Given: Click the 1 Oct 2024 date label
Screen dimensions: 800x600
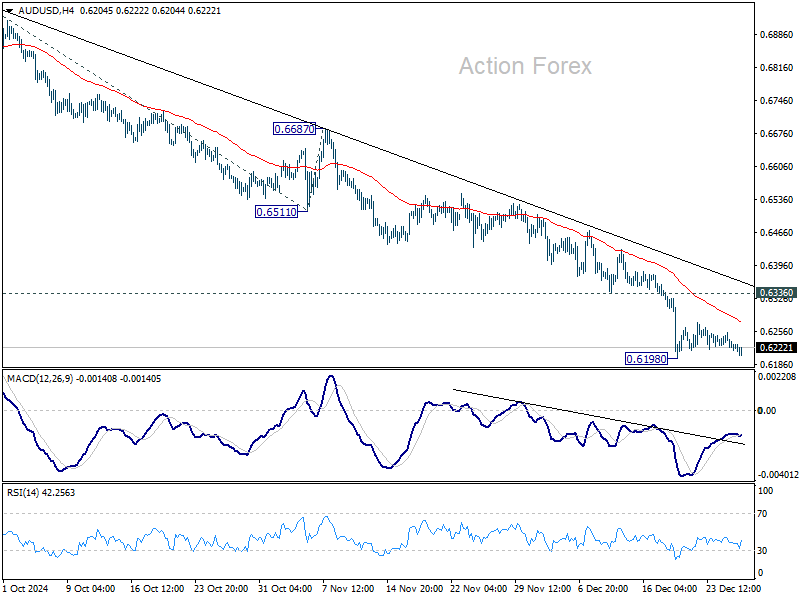Looking at the screenshot, I should 26,588.
